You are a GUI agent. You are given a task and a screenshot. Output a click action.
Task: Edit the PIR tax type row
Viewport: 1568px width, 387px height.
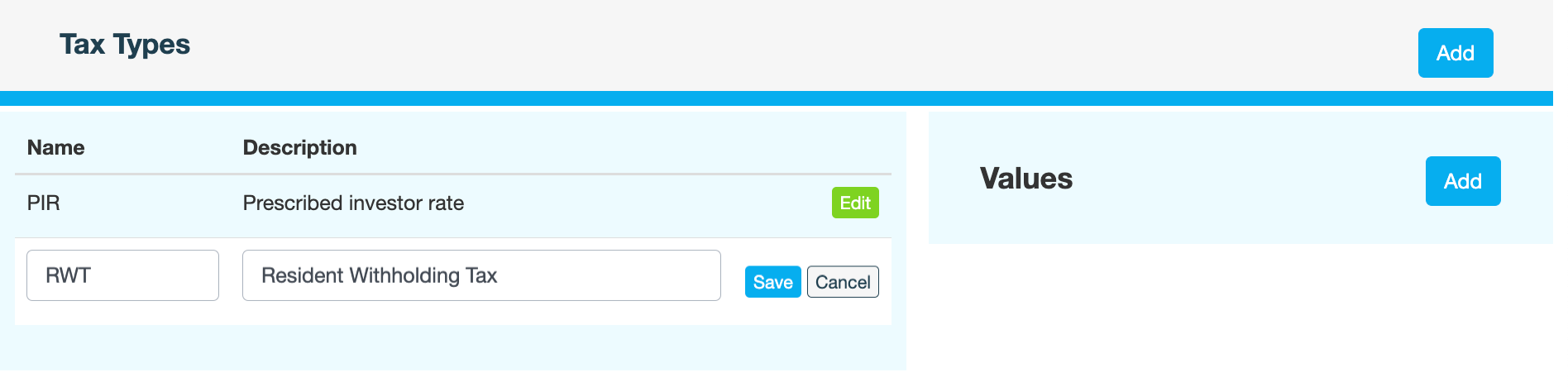(x=854, y=203)
